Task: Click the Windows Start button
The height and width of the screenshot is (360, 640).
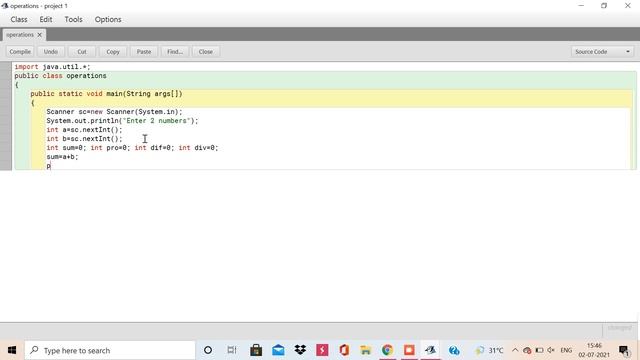Action: click(12, 350)
